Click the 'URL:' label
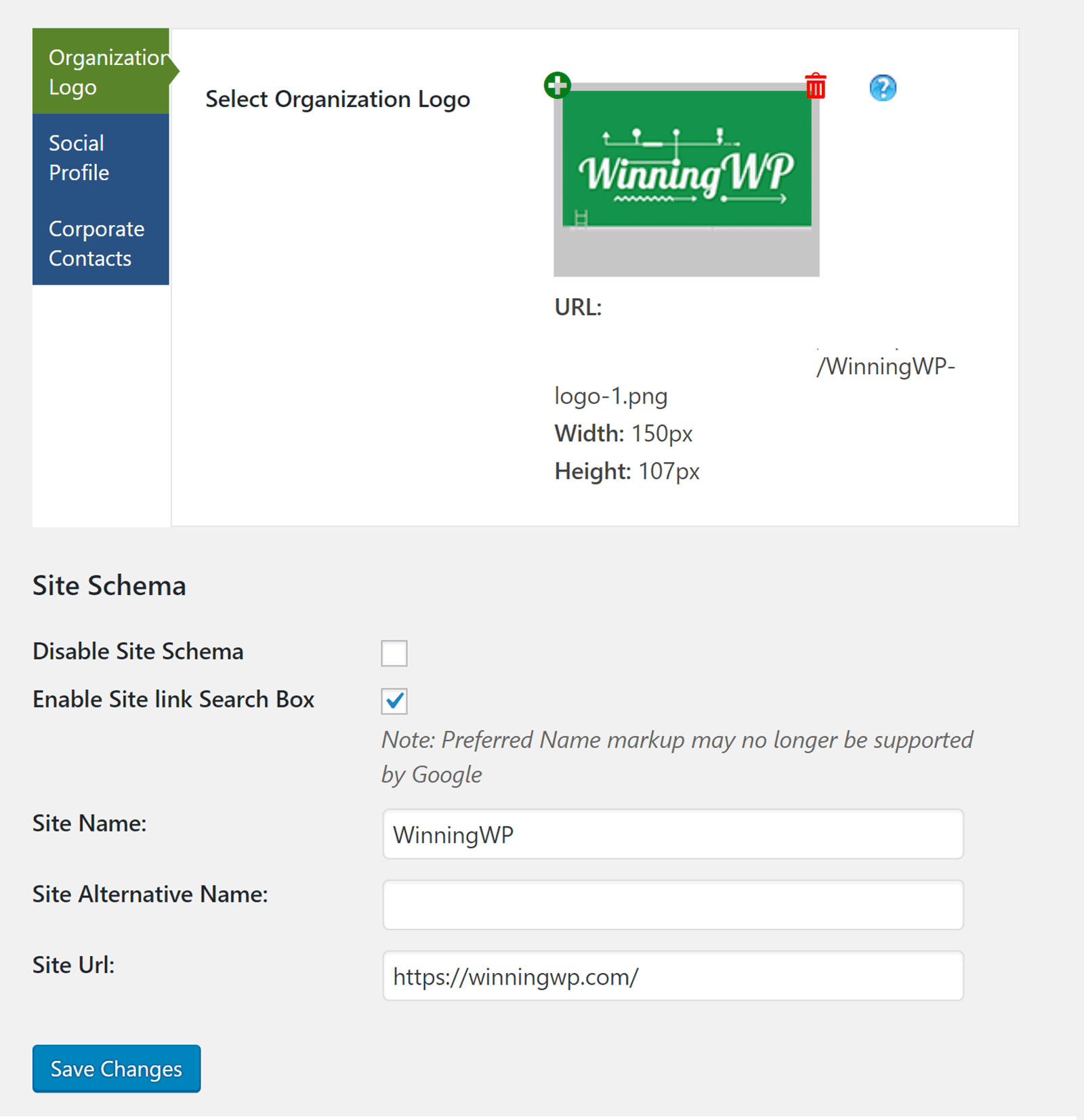Image resolution: width=1084 pixels, height=1120 pixels. [578, 308]
